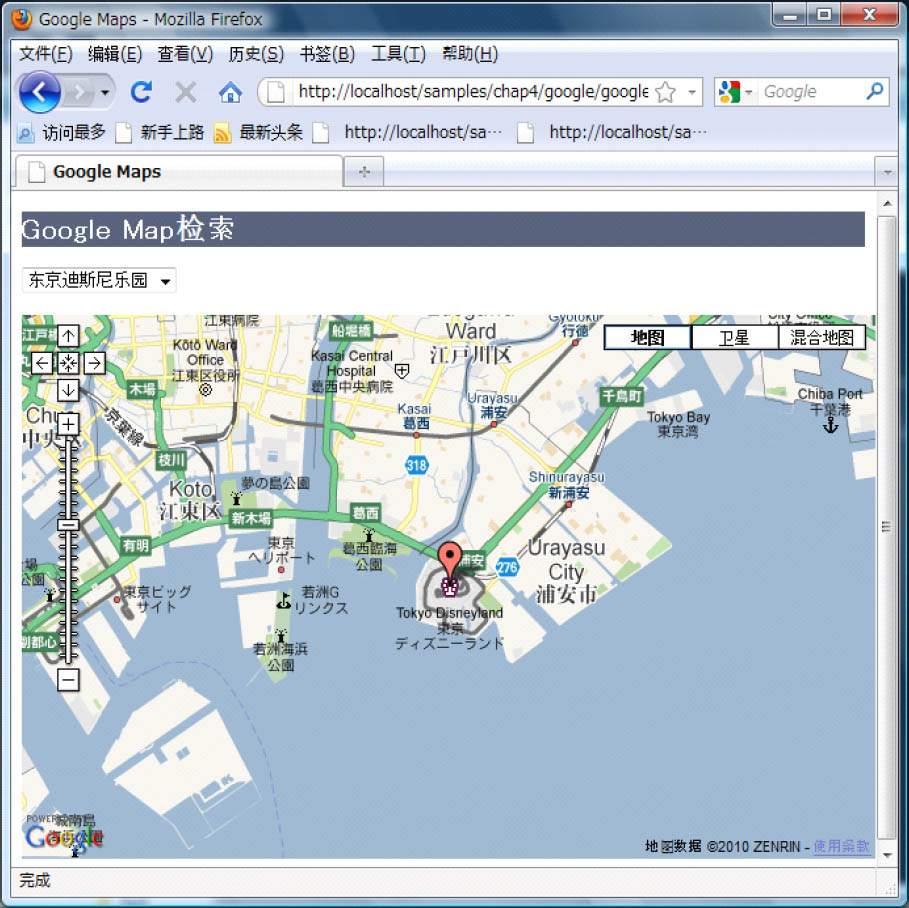Click the Kasai Central Hospital cross icon
Screen dimensions: 909x908
[402, 371]
